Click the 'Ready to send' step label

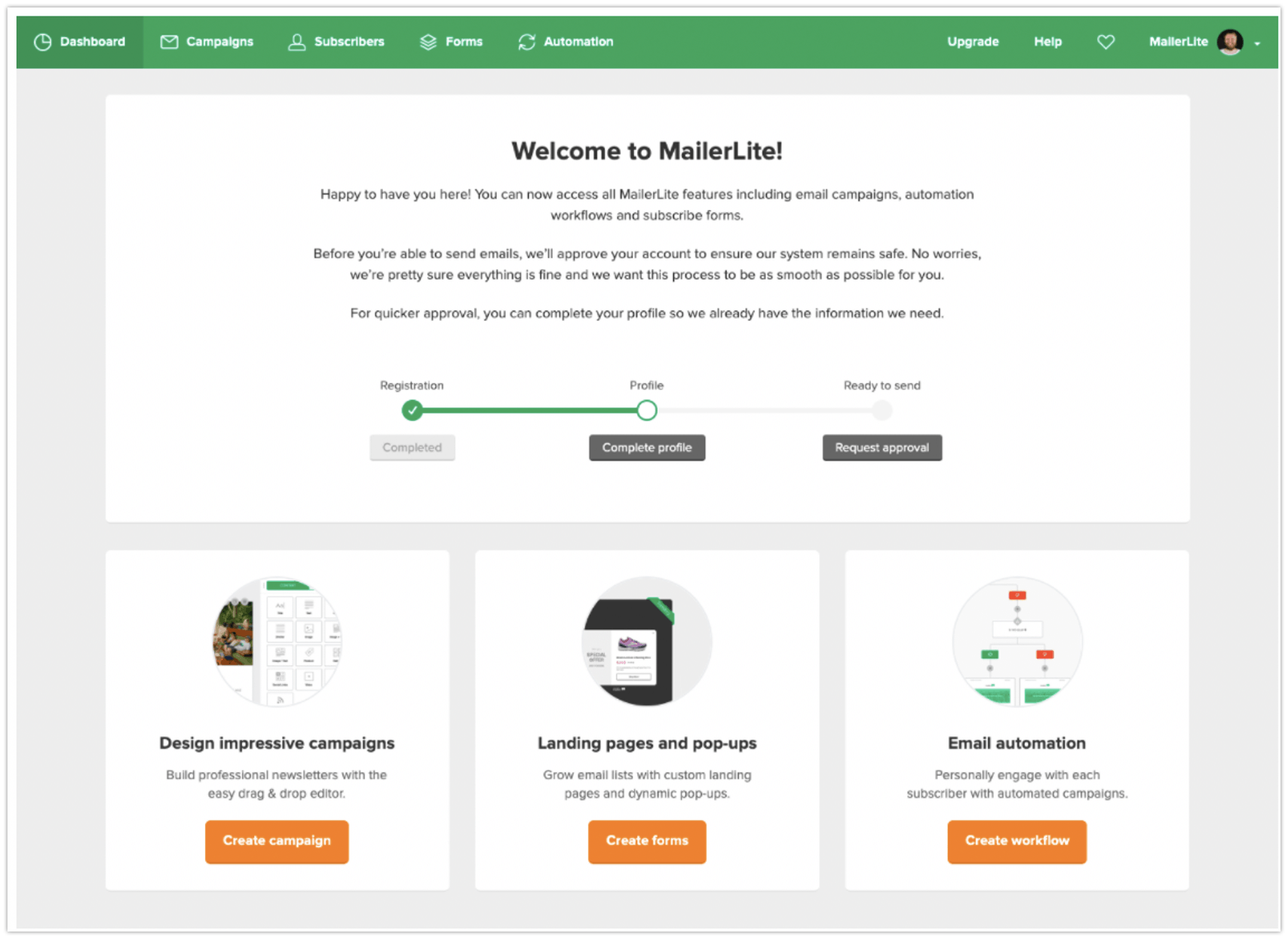pos(882,386)
